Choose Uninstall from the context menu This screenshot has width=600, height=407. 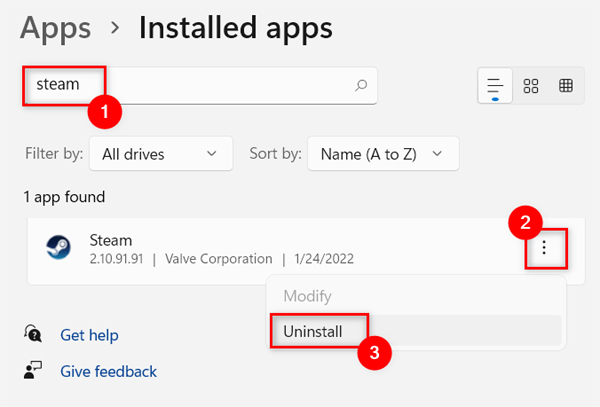312,329
